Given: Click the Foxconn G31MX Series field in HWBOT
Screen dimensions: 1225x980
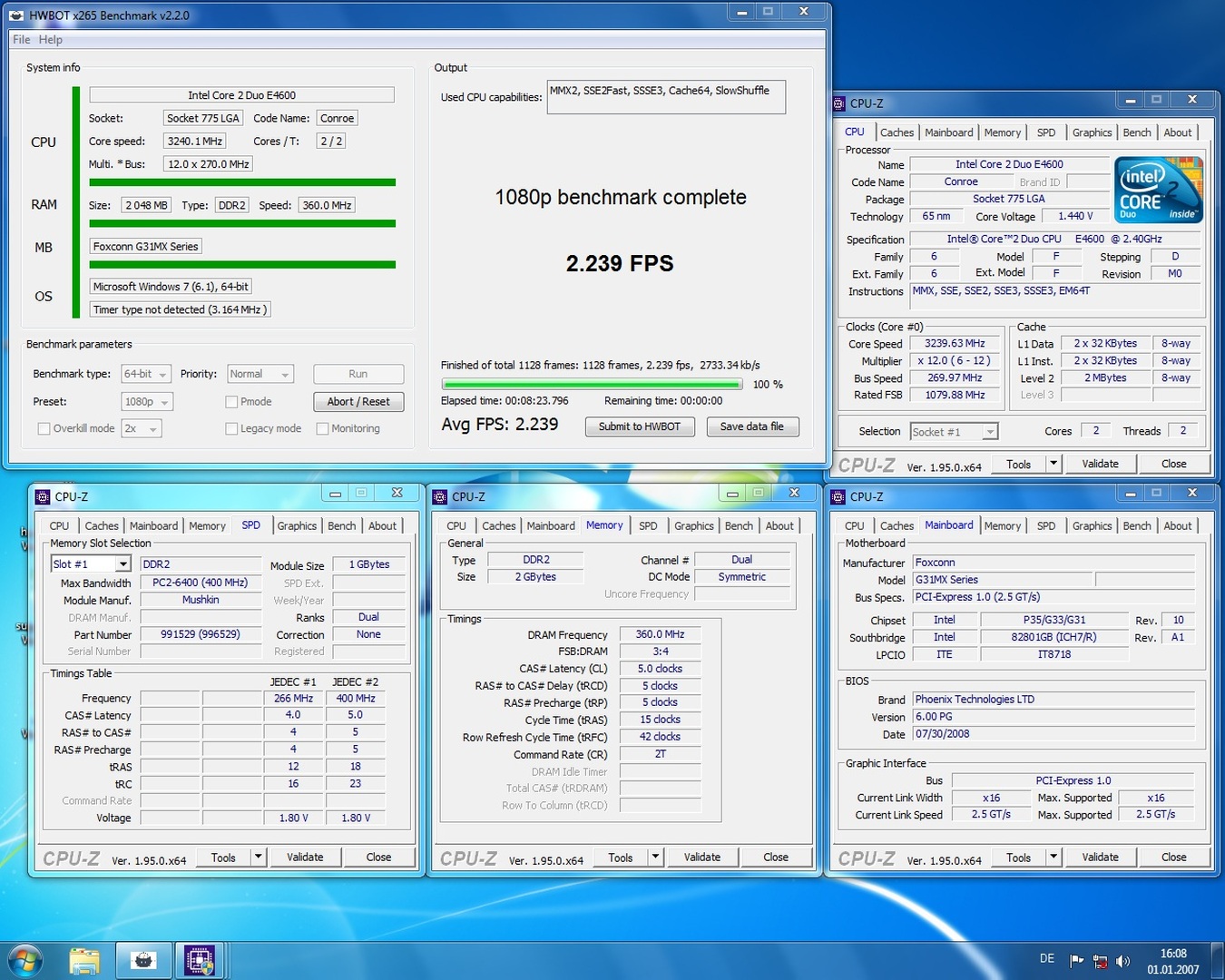Looking at the screenshot, I should pos(146,247).
